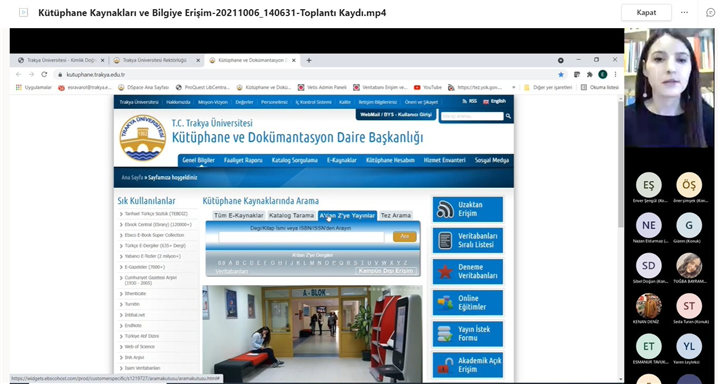Open the browser extensions puzzle icon
This screenshot has width=719, height=384.
[590, 74]
